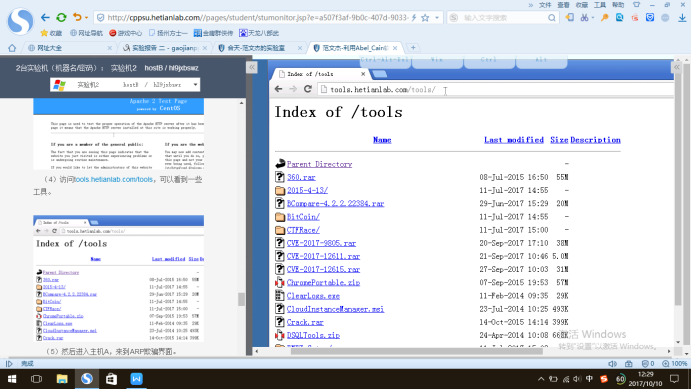
Task: Open the 工具 menu
Action: [x=600, y=5]
